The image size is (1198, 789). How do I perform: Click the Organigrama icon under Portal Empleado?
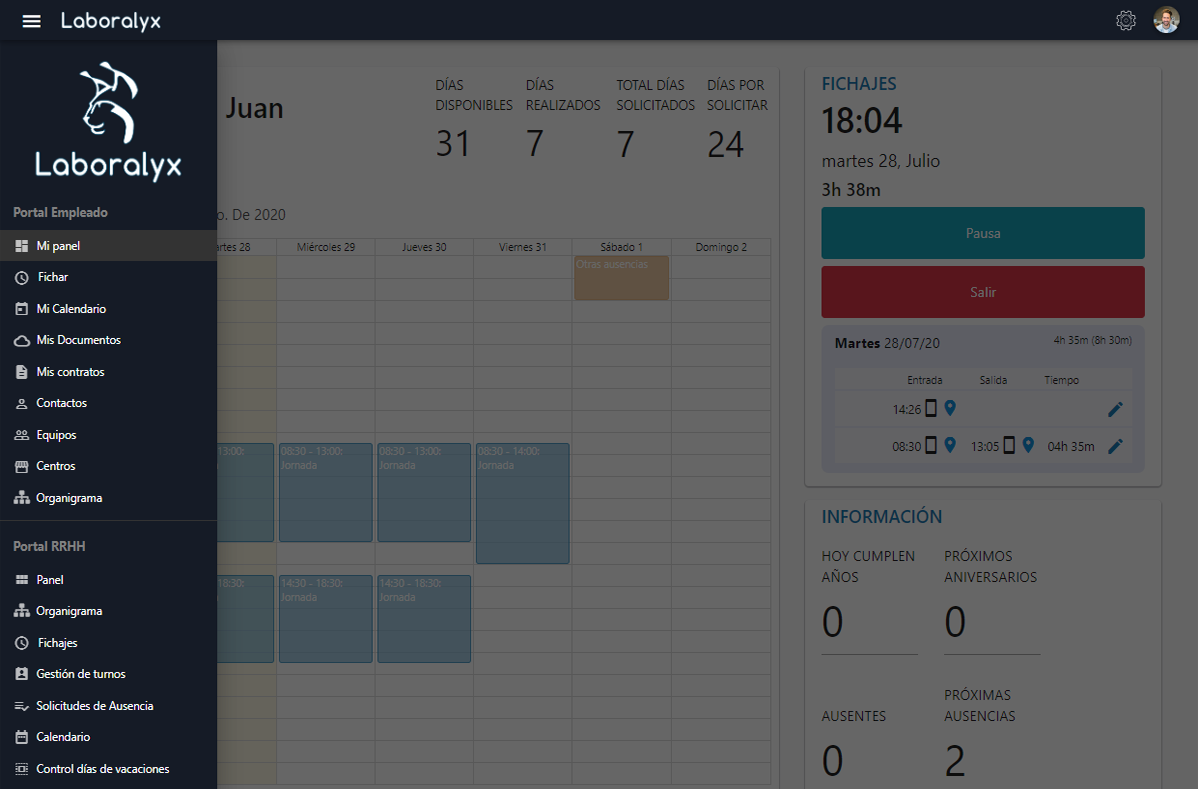21,498
